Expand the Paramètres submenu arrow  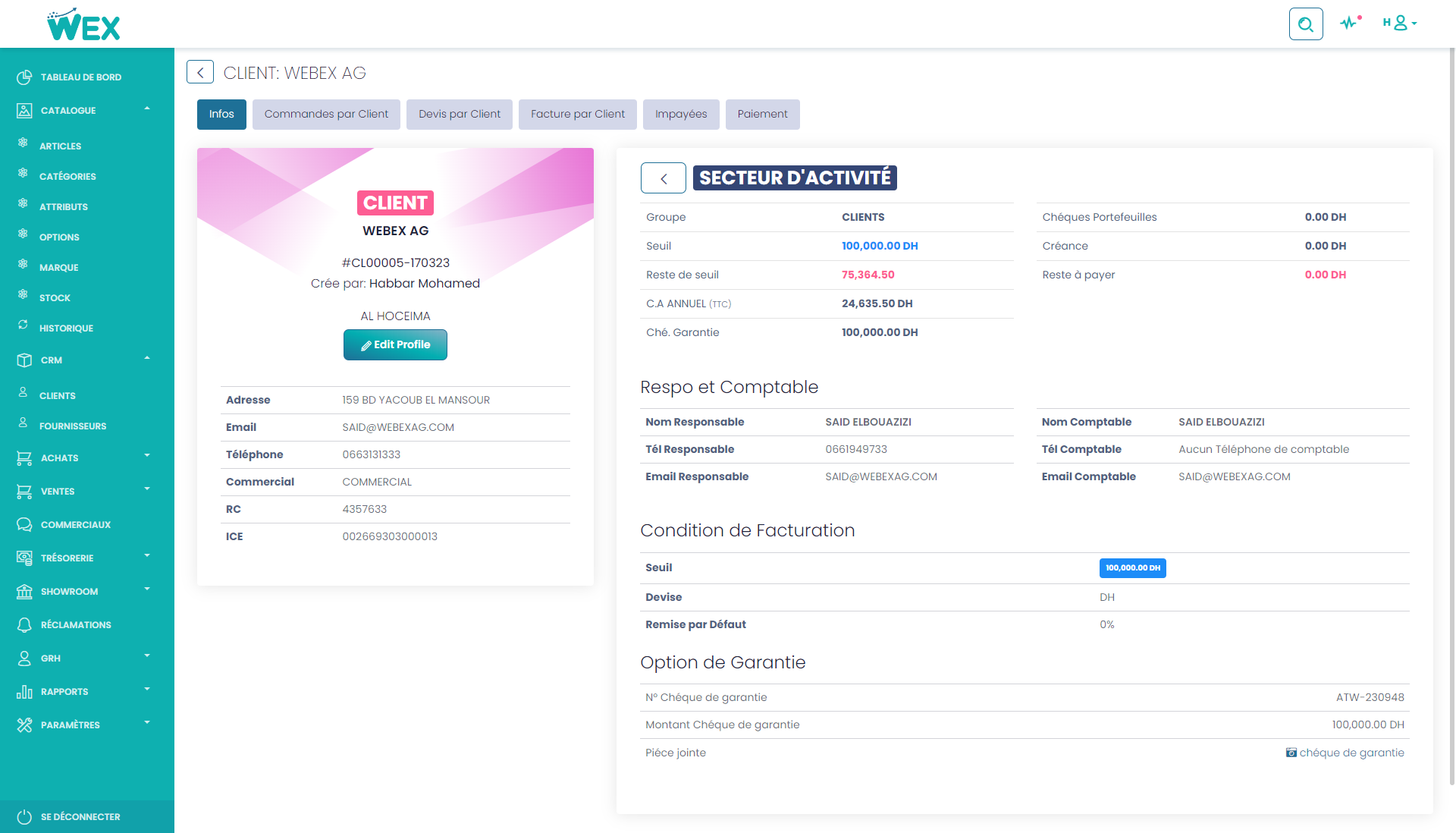147,722
